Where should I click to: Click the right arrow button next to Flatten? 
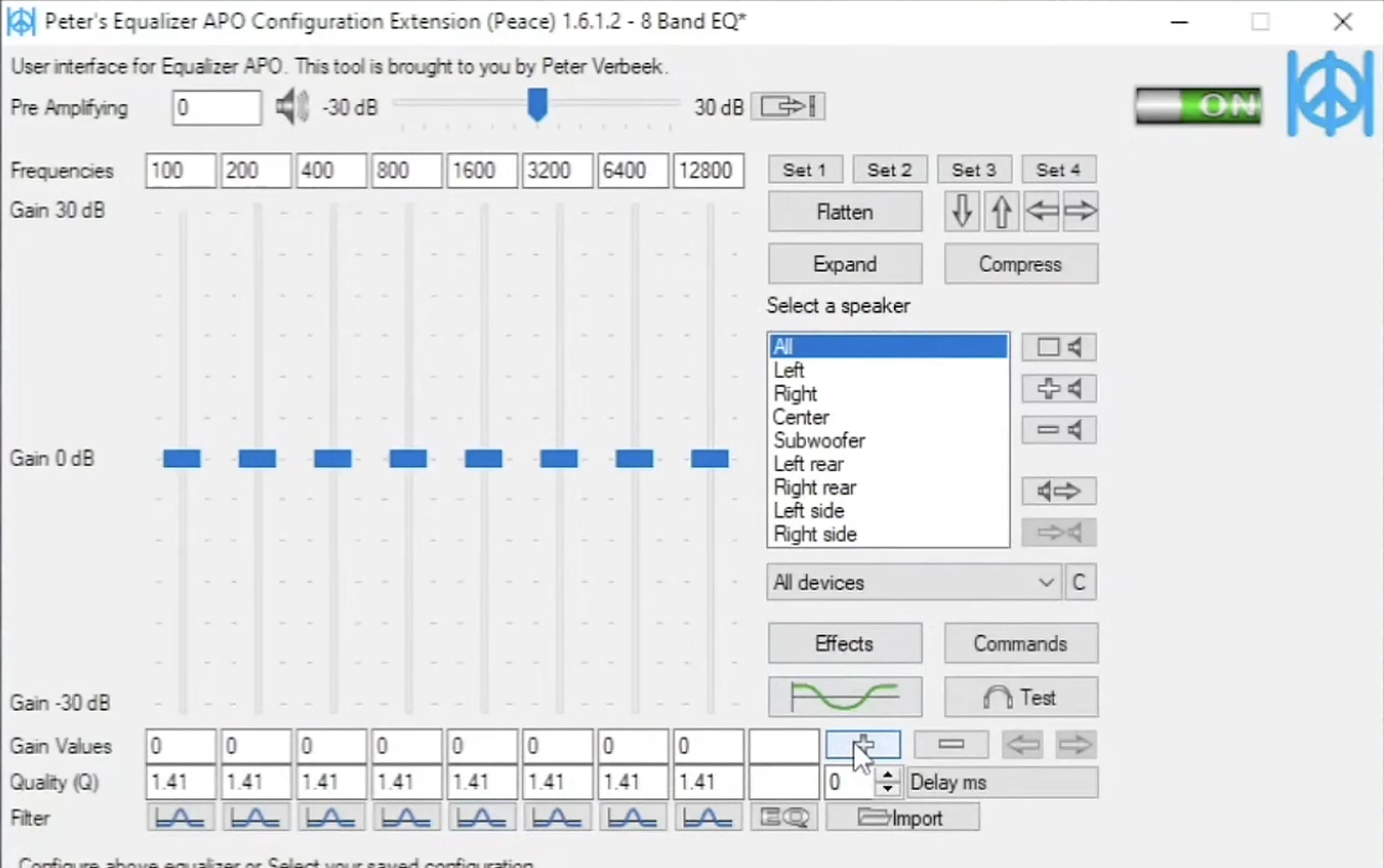1080,211
